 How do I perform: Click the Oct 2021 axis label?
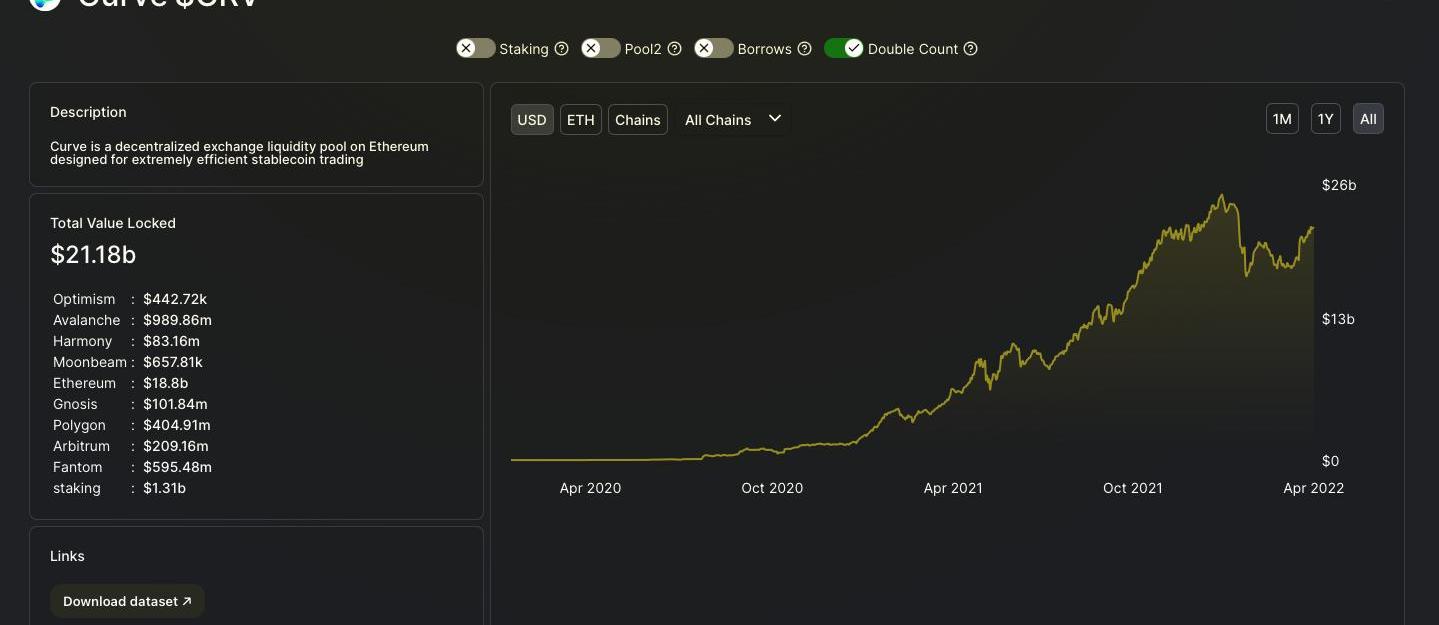[1132, 488]
